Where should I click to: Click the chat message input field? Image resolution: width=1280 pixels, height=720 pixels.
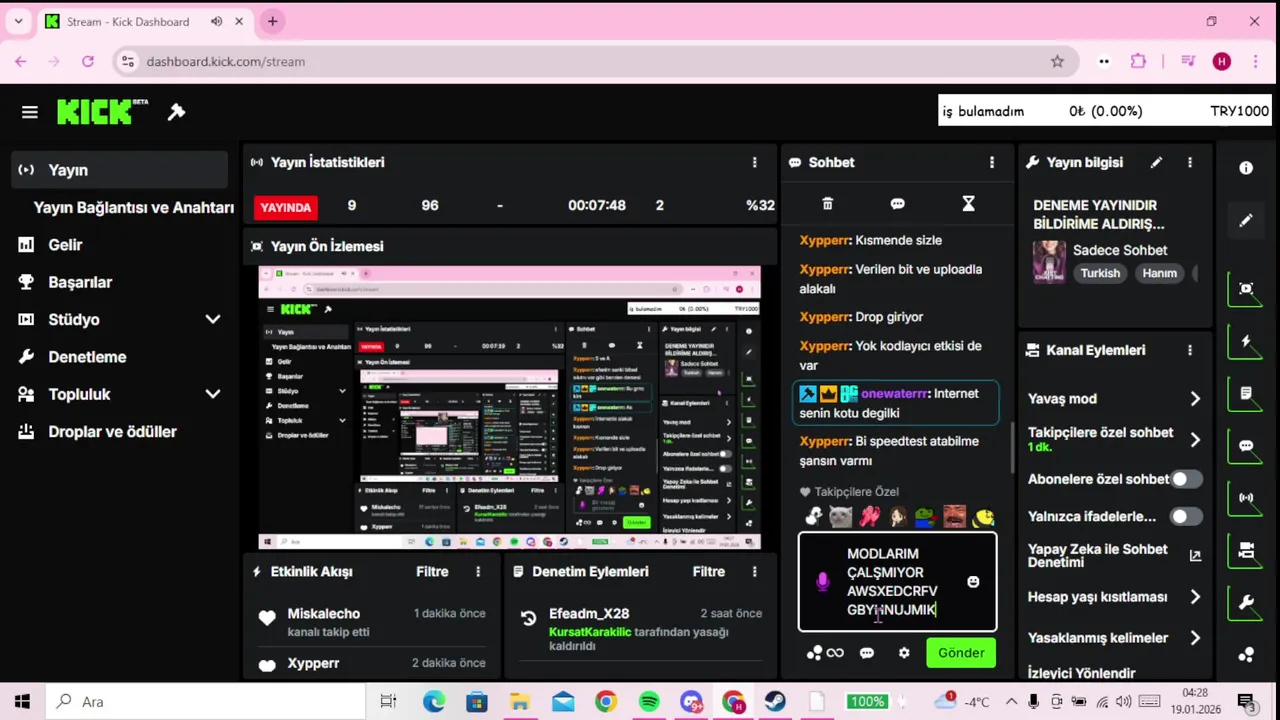[x=898, y=582]
